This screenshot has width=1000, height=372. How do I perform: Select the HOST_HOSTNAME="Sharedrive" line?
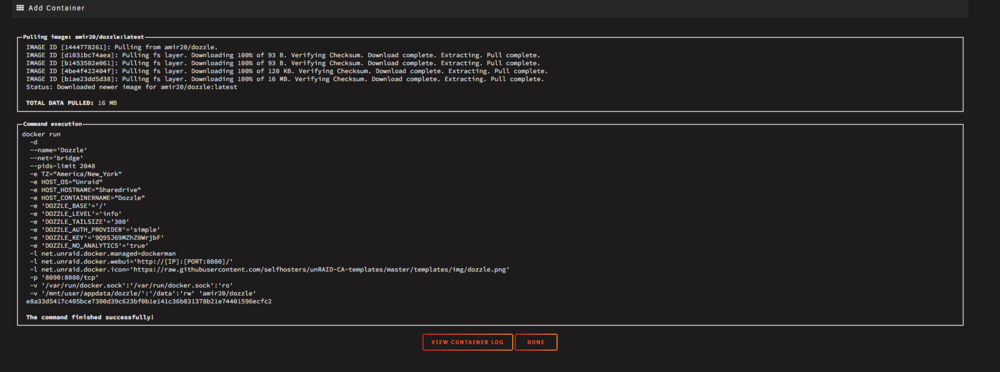[85, 190]
